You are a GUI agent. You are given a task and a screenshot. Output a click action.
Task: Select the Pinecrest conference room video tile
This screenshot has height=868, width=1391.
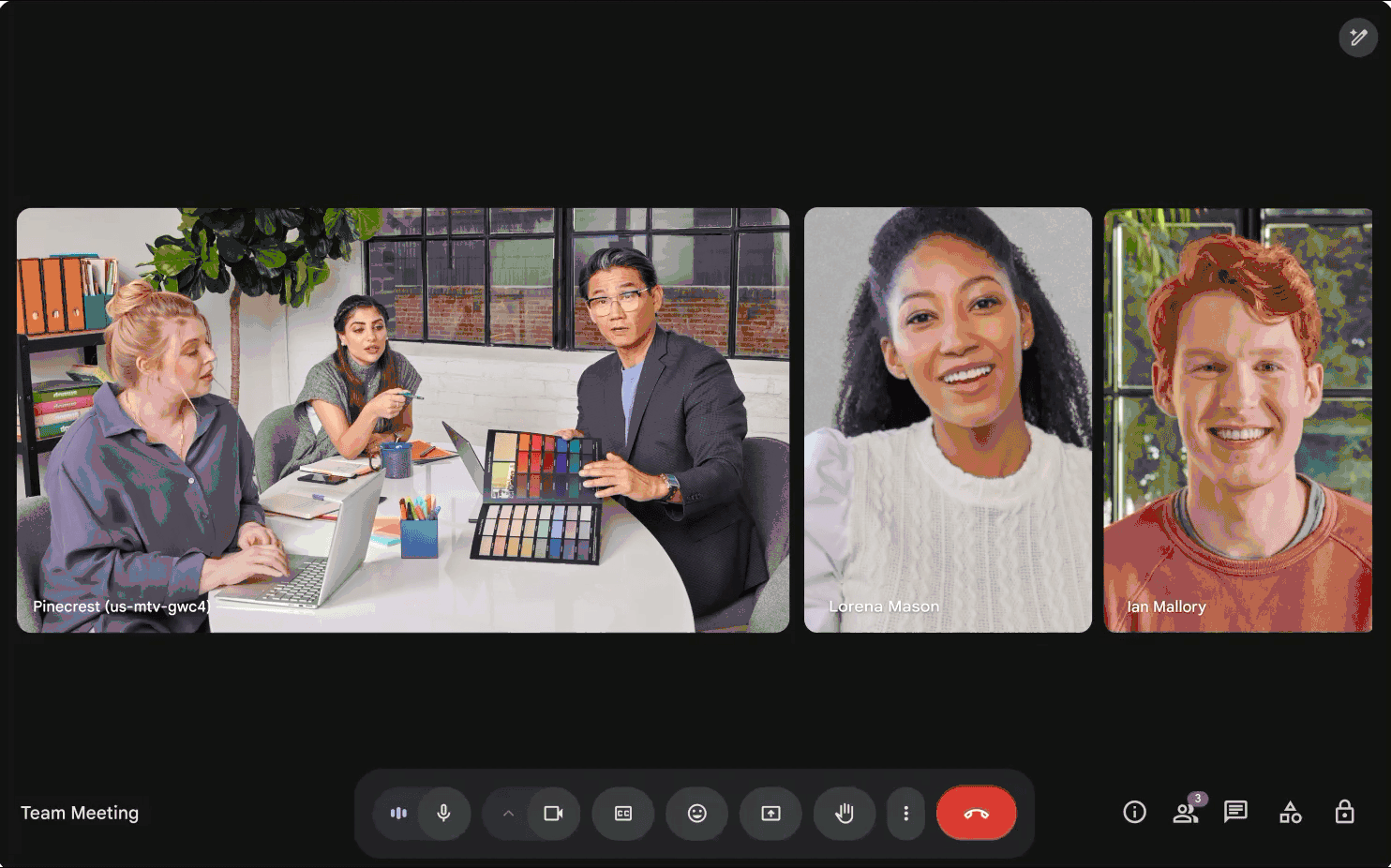403,420
